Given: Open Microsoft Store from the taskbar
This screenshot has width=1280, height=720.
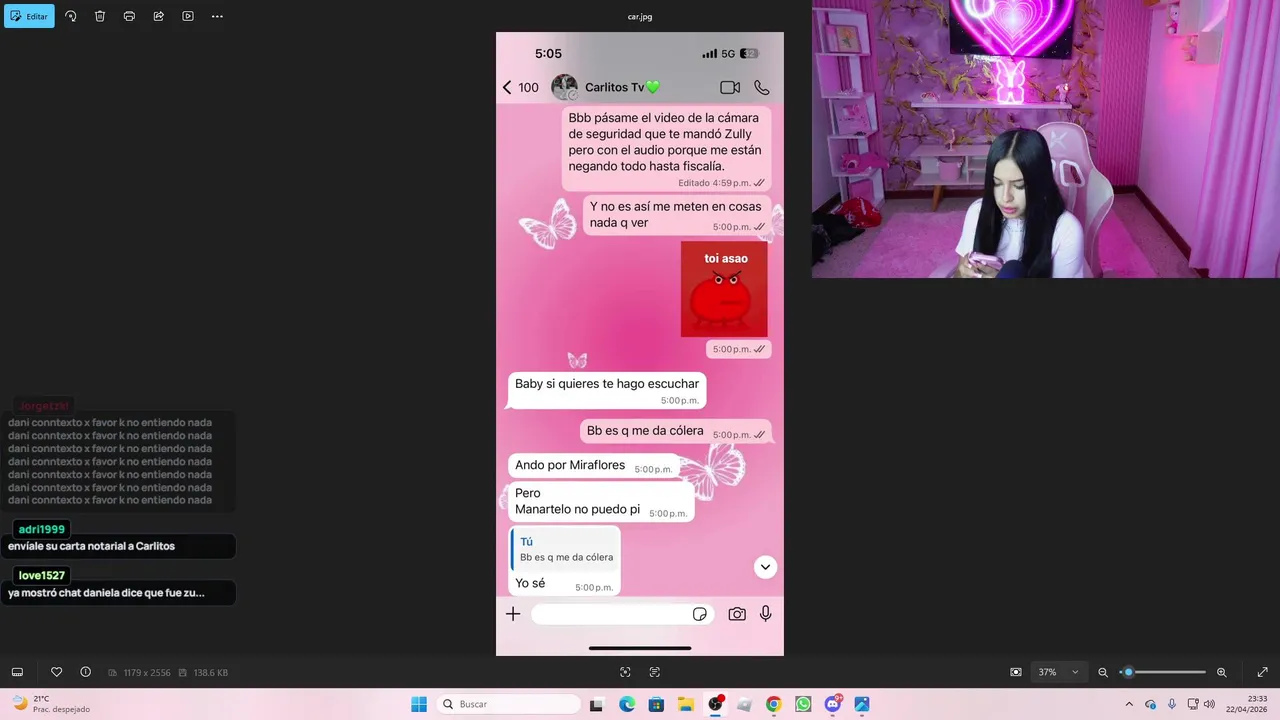Looking at the screenshot, I should 656,704.
